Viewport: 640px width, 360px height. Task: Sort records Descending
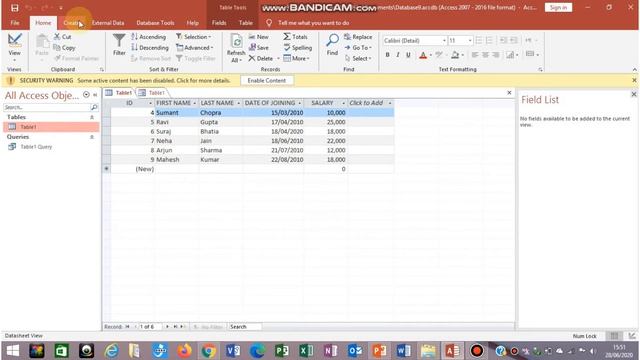(150, 48)
